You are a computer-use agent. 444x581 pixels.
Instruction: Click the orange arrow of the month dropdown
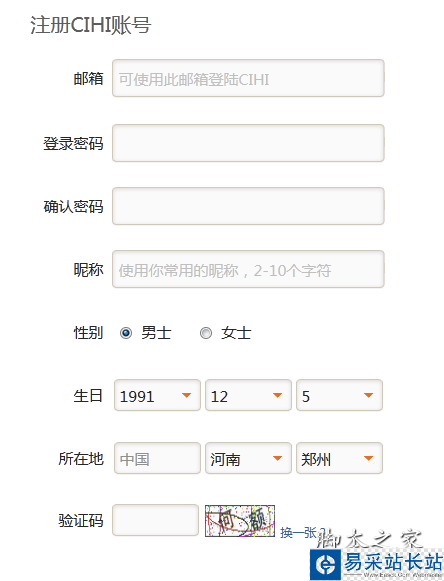tap(278, 395)
